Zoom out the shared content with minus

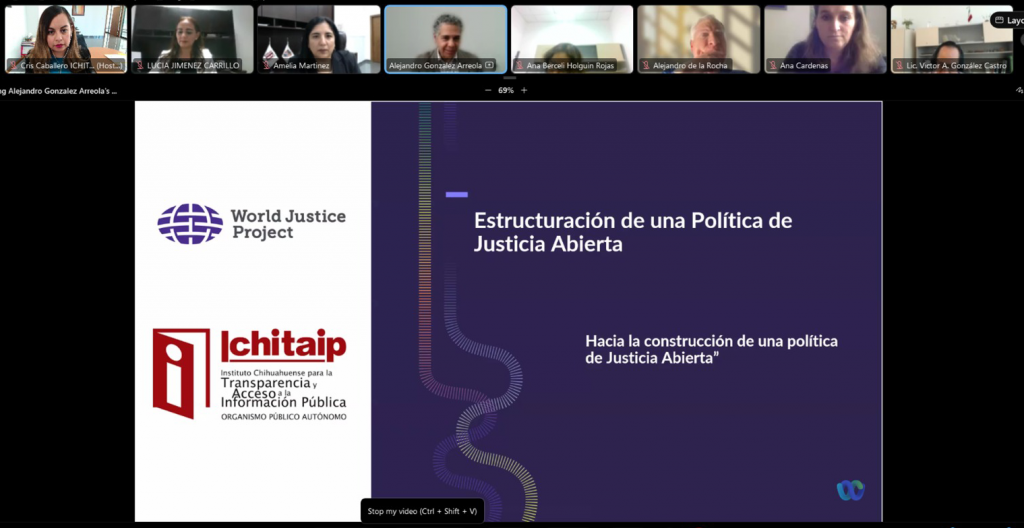click(488, 90)
